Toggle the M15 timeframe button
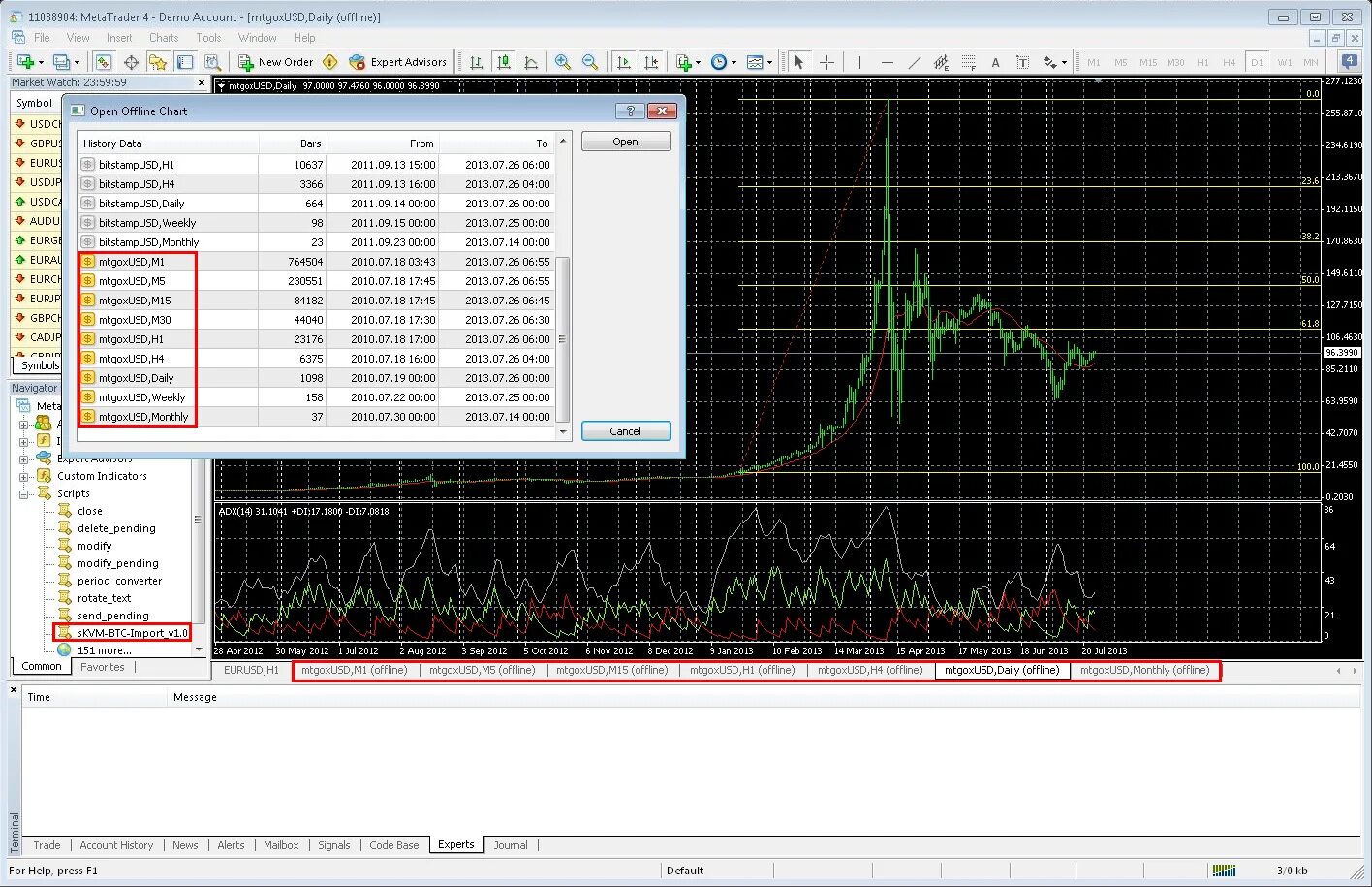 pyautogui.click(x=1148, y=62)
